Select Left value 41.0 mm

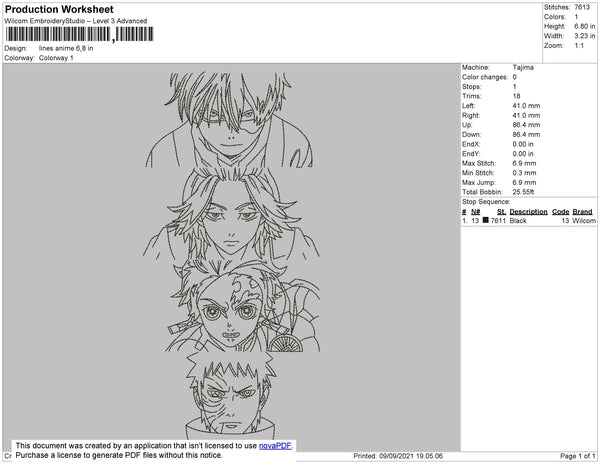point(526,106)
